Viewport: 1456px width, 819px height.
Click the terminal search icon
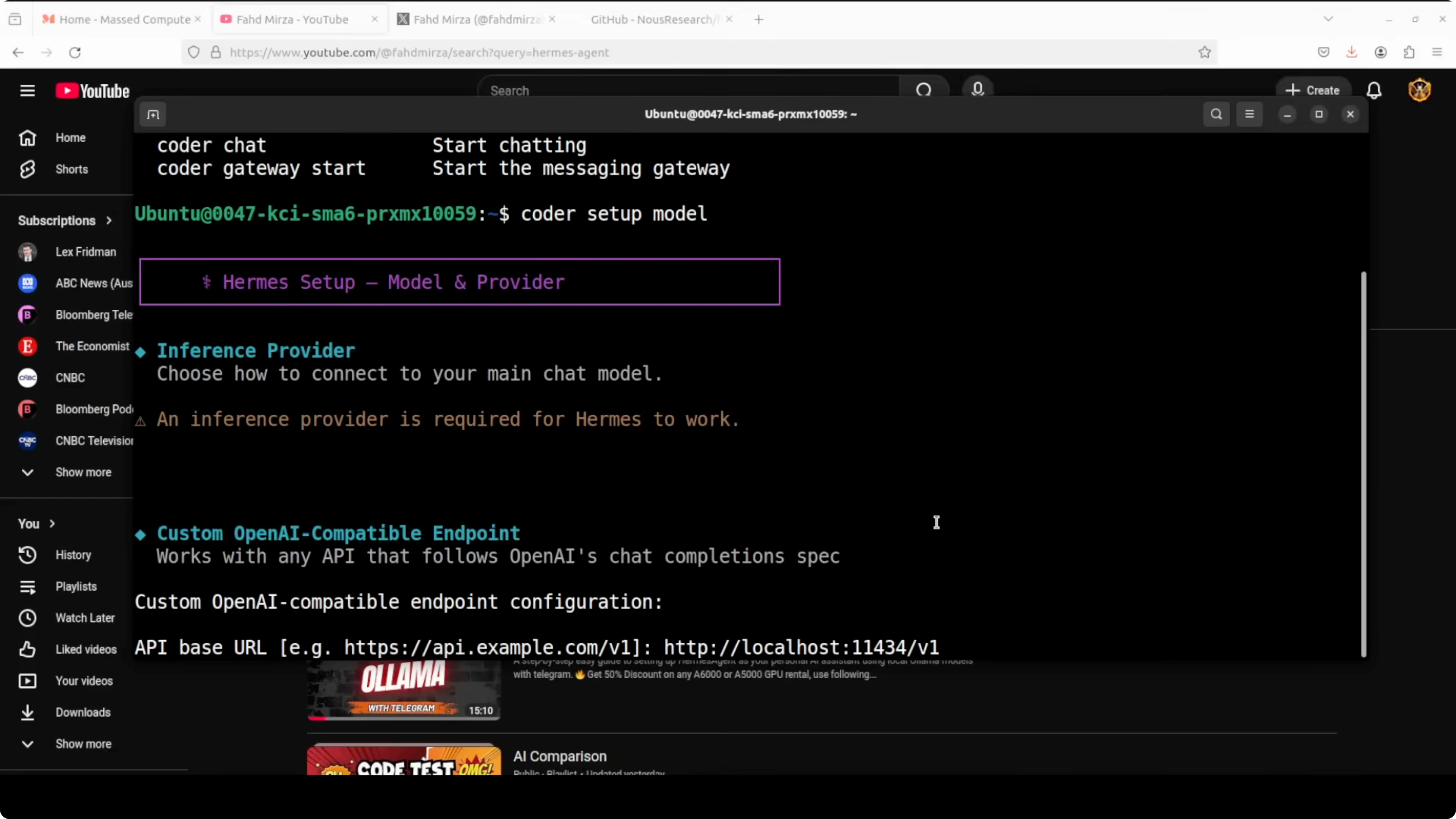click(x=1216, y=114)
